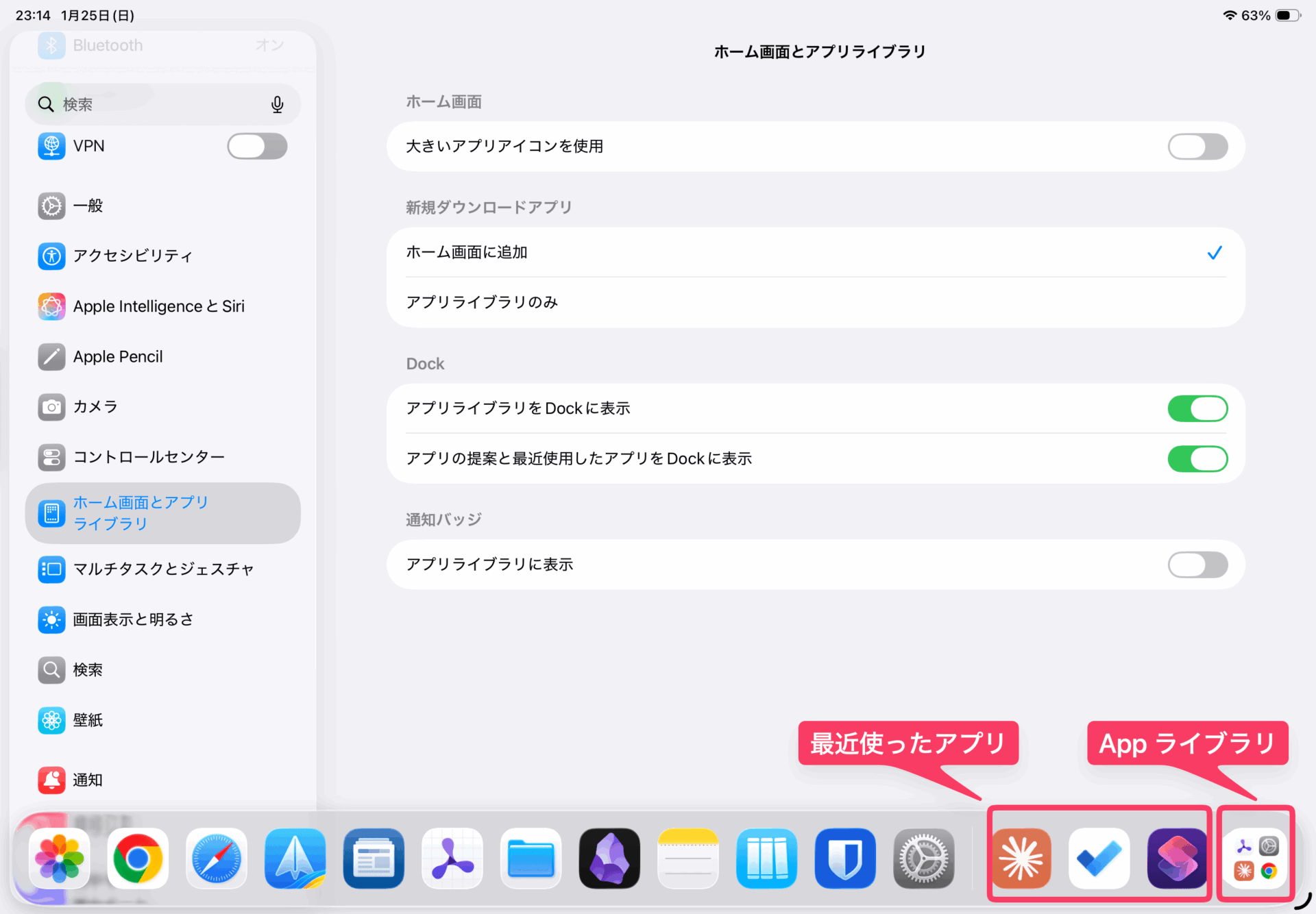Open Safari from the Dock
The width and height of the screenshot is (1316, 914).
(217, 858)
